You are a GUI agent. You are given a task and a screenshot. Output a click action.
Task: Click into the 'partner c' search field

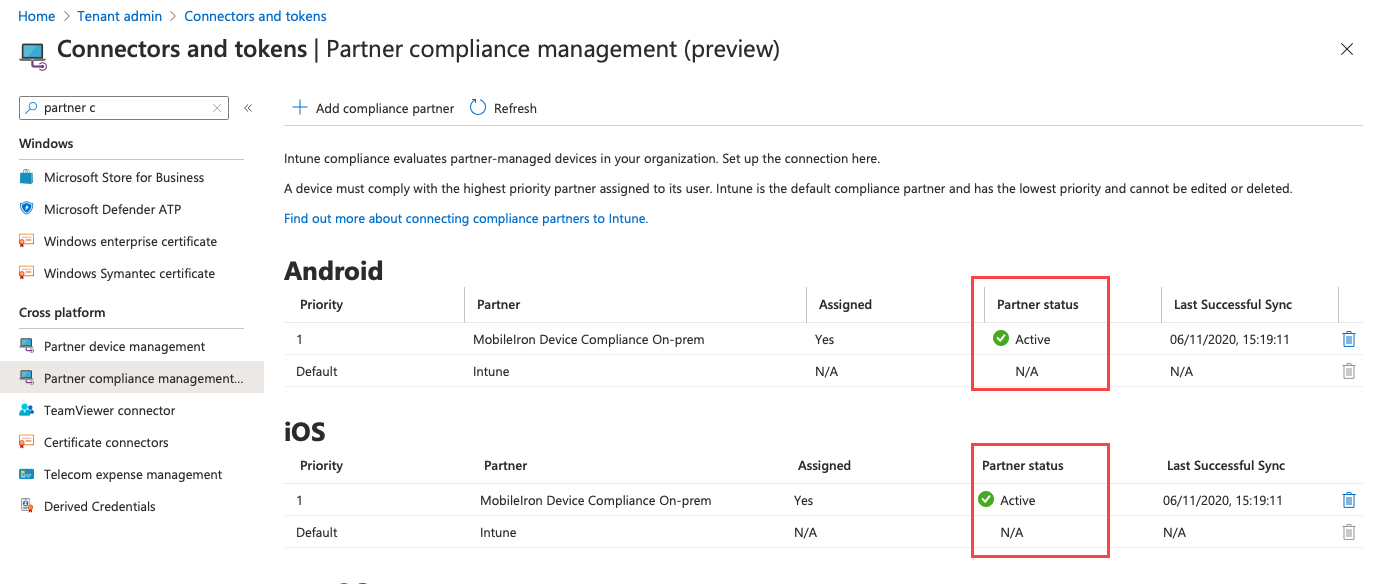(x=120, y=108)
